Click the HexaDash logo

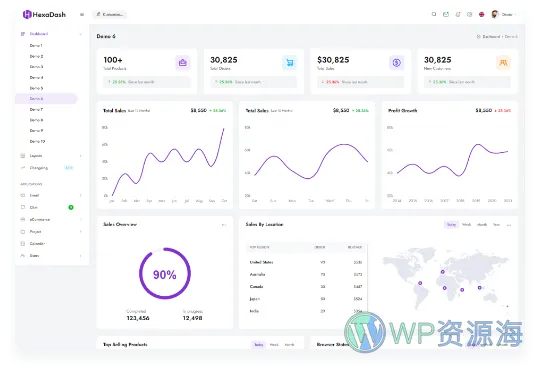(44, 14)
